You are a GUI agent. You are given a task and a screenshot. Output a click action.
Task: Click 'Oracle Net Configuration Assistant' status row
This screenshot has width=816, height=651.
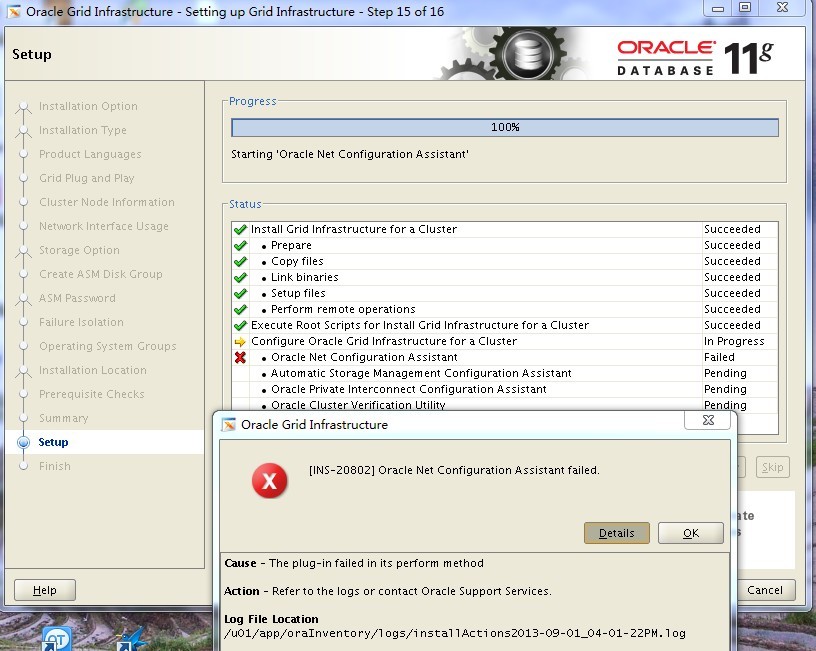pyautogui.click(x=505, y=358)
